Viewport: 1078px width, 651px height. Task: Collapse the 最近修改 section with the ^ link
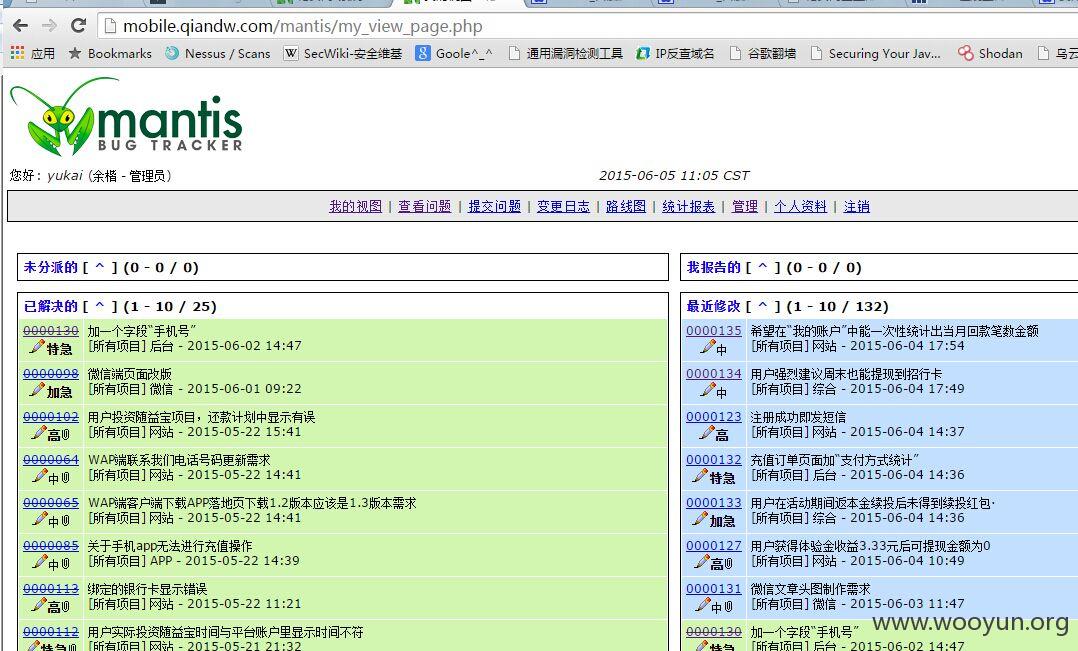(762, 307)
